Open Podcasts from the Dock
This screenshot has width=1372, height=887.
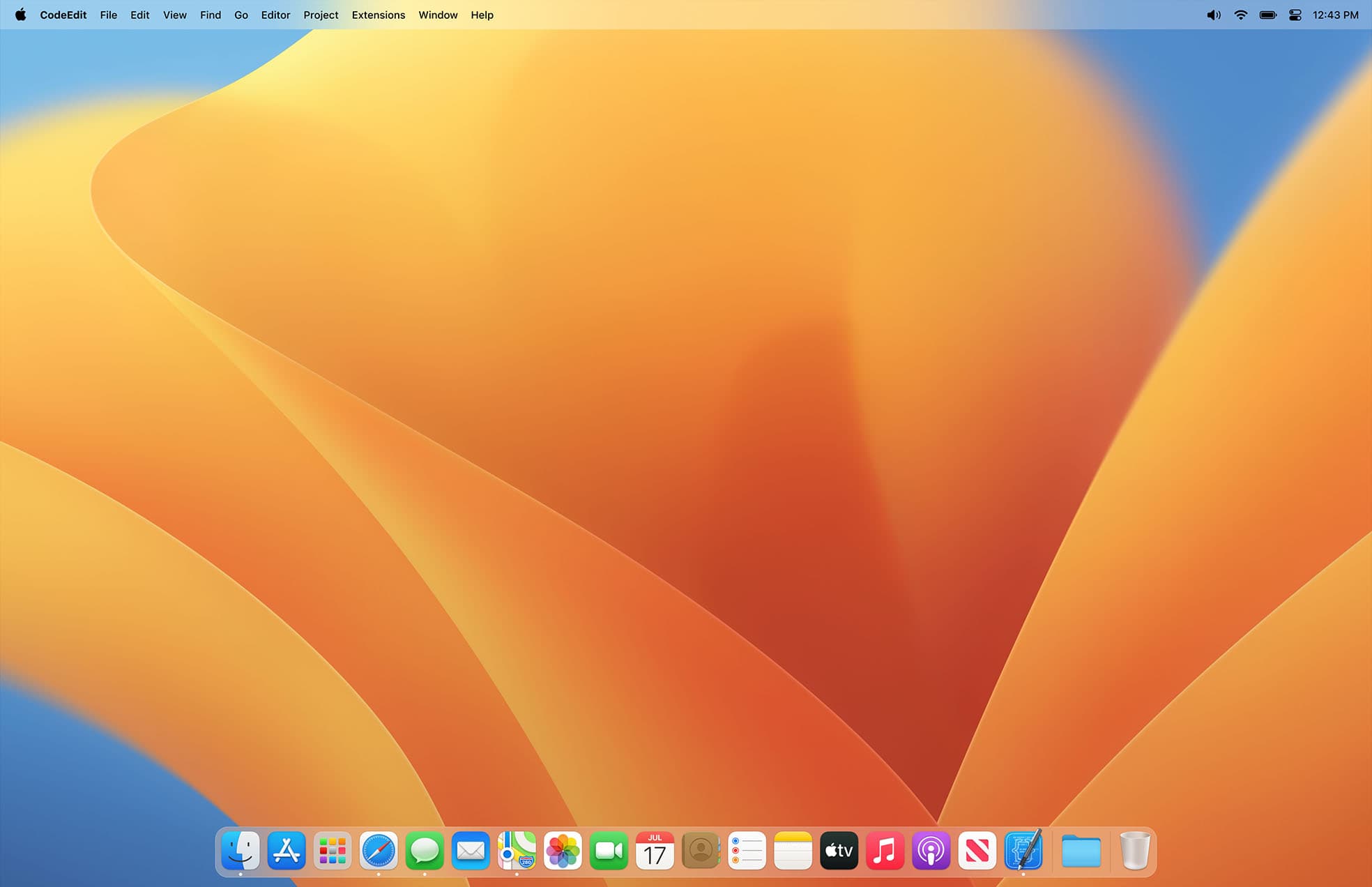tap(931, 851)
